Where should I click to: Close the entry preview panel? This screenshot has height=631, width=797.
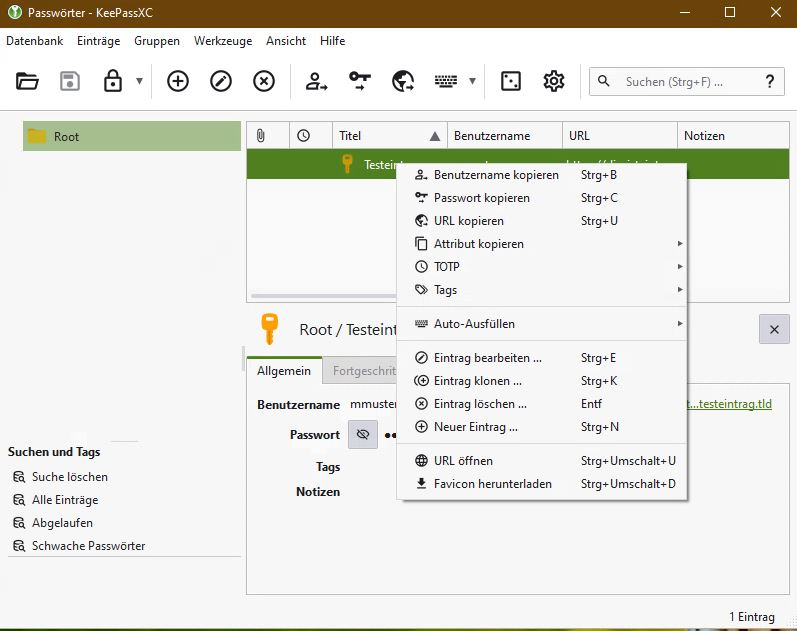coord(774,328)
